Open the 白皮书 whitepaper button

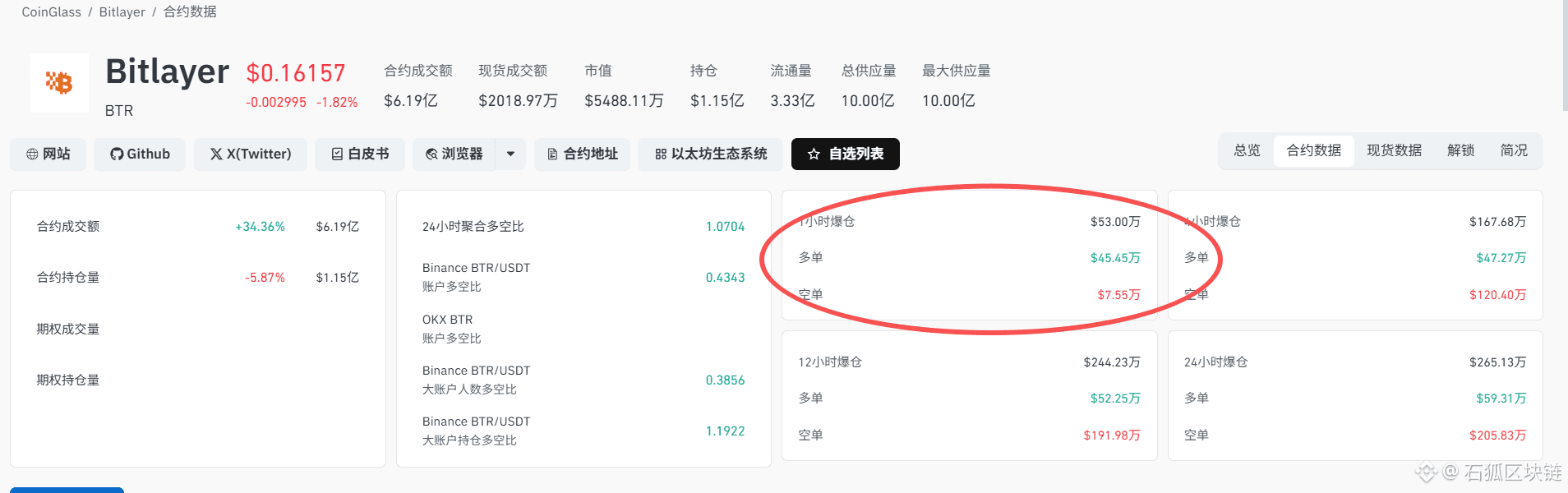[x=360, y=154]
